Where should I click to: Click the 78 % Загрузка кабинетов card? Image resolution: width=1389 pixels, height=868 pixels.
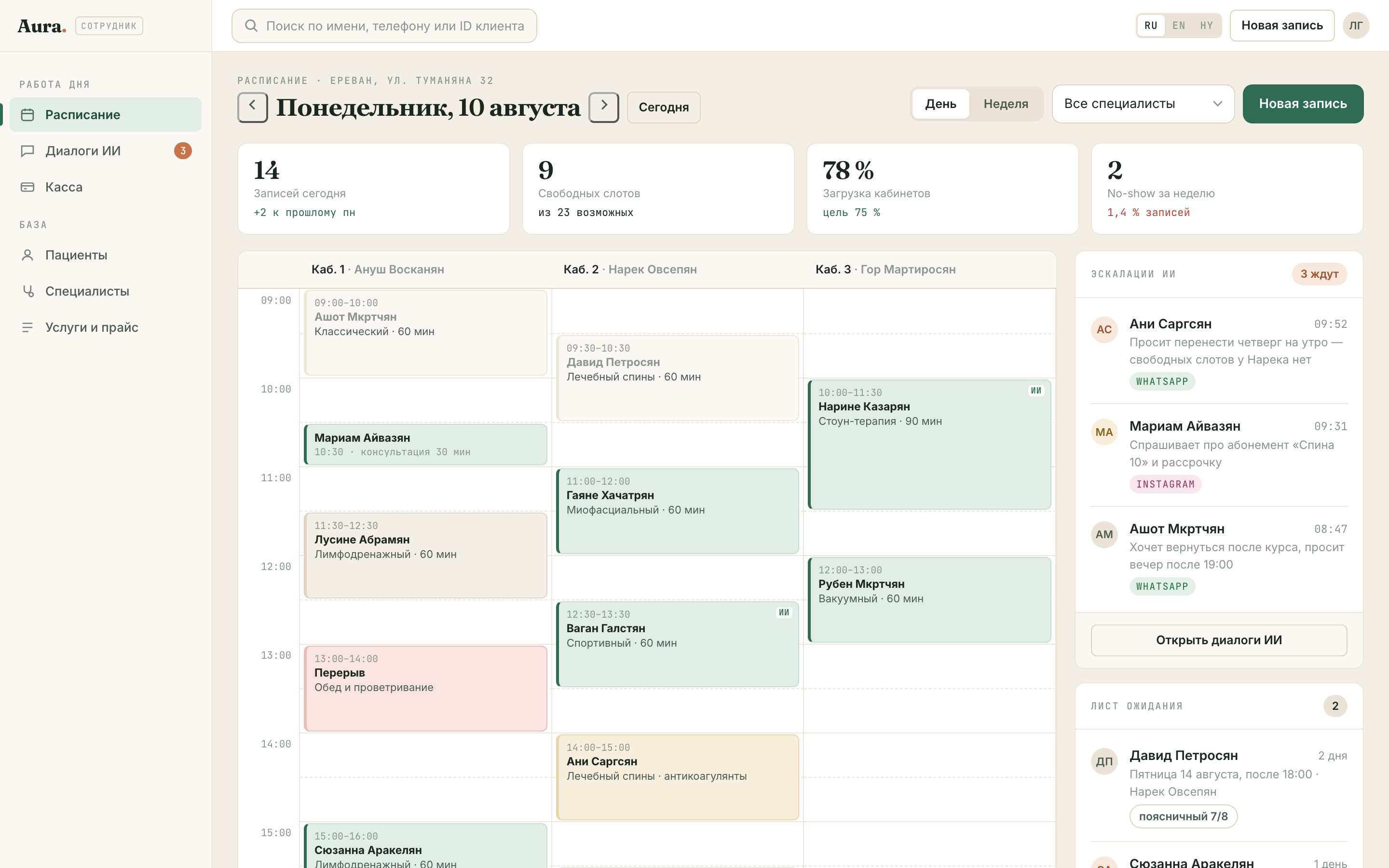942,189
